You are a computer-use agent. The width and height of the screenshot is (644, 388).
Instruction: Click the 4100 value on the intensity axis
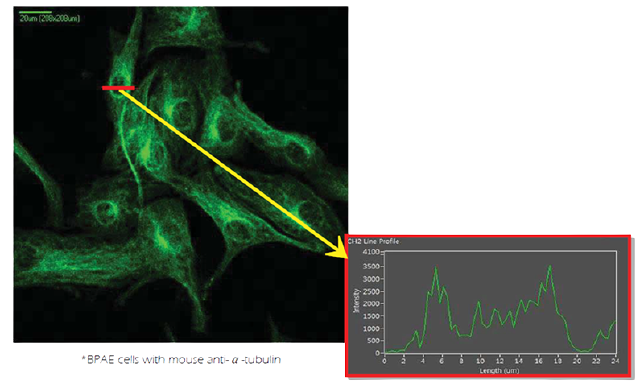(x=371, y=252)
